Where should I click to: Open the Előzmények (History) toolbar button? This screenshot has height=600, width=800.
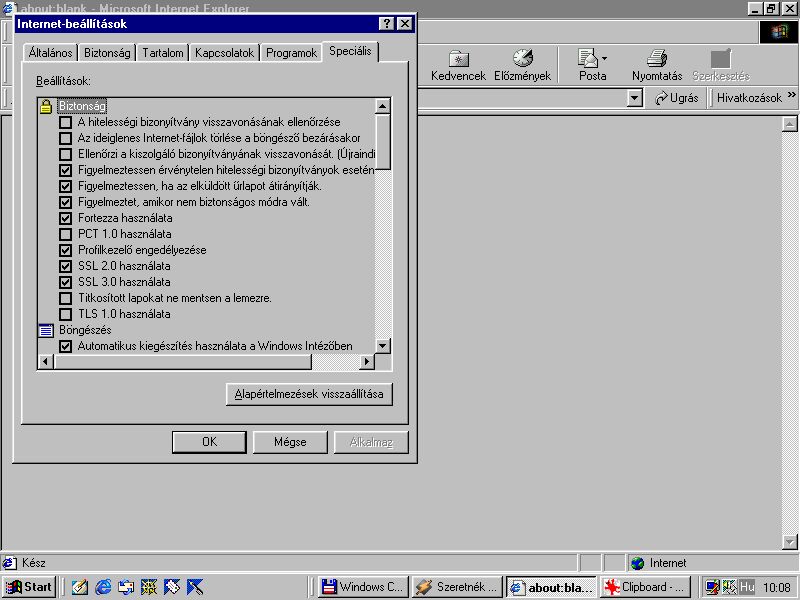tap(523, 65)
